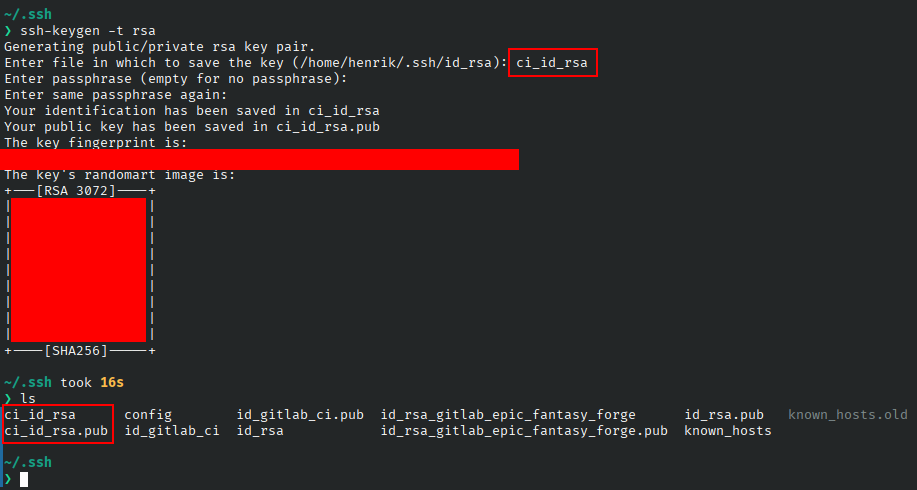Click the ci_id_rsa file in ls output
This screenshot has height=490, width=917.
[x=40, y=415]
